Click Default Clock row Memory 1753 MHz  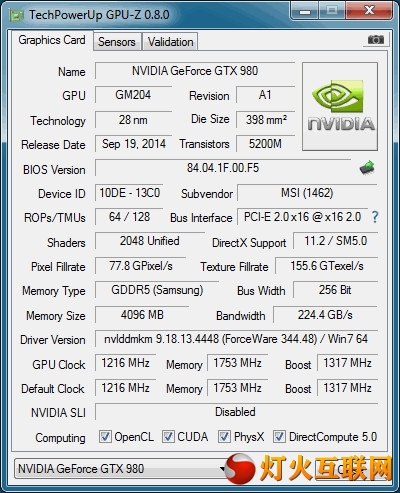(x=238, y=388)
